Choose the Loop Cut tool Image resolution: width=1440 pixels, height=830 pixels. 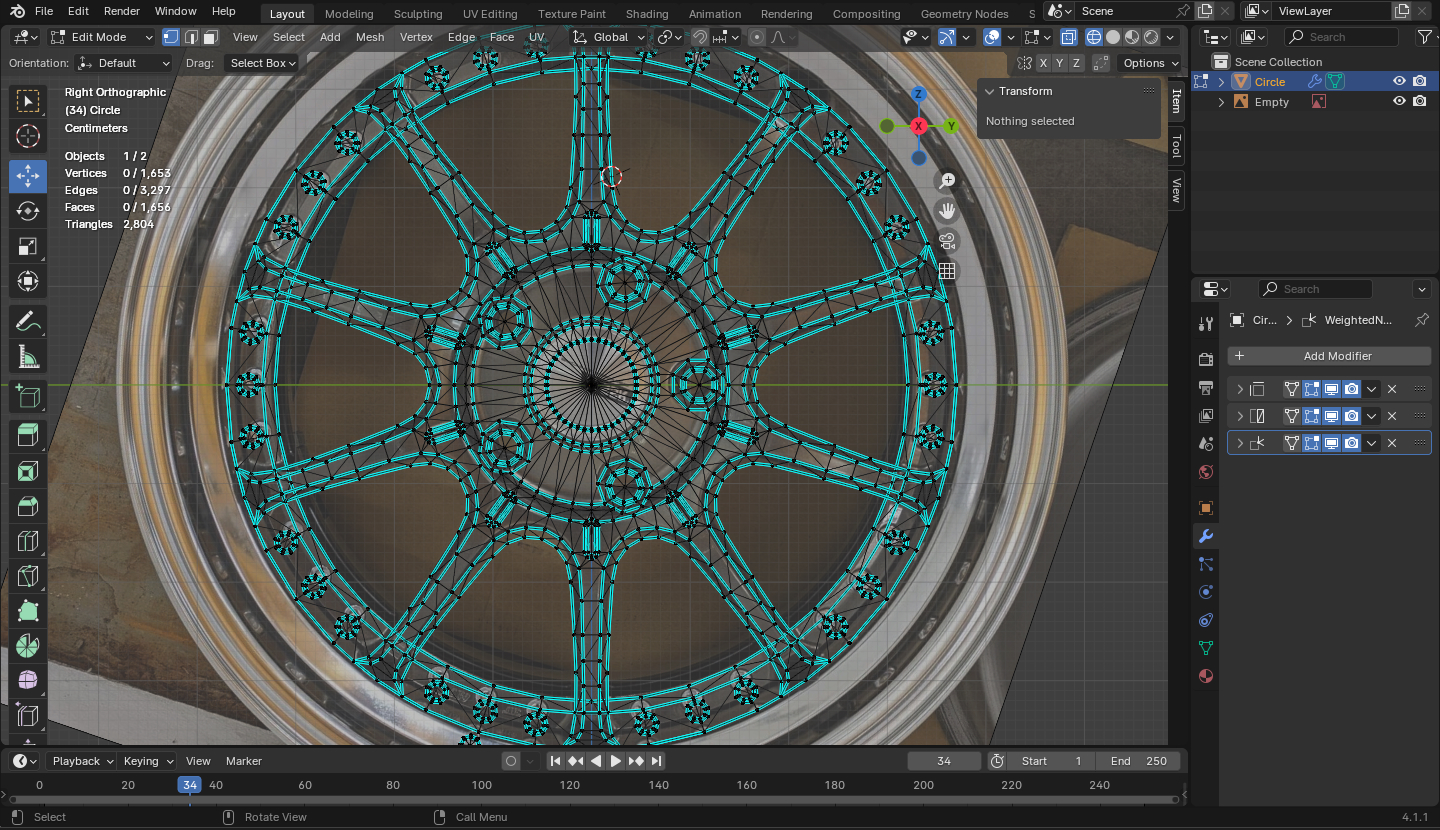(28, 542)
